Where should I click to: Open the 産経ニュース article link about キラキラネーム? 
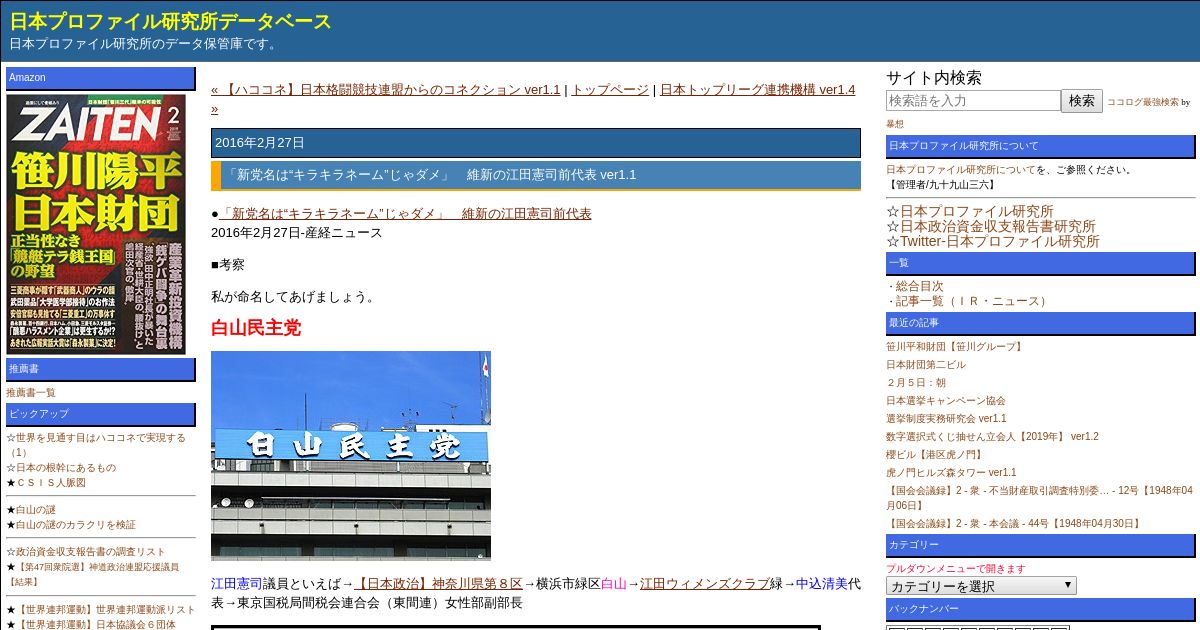[405, 213]
